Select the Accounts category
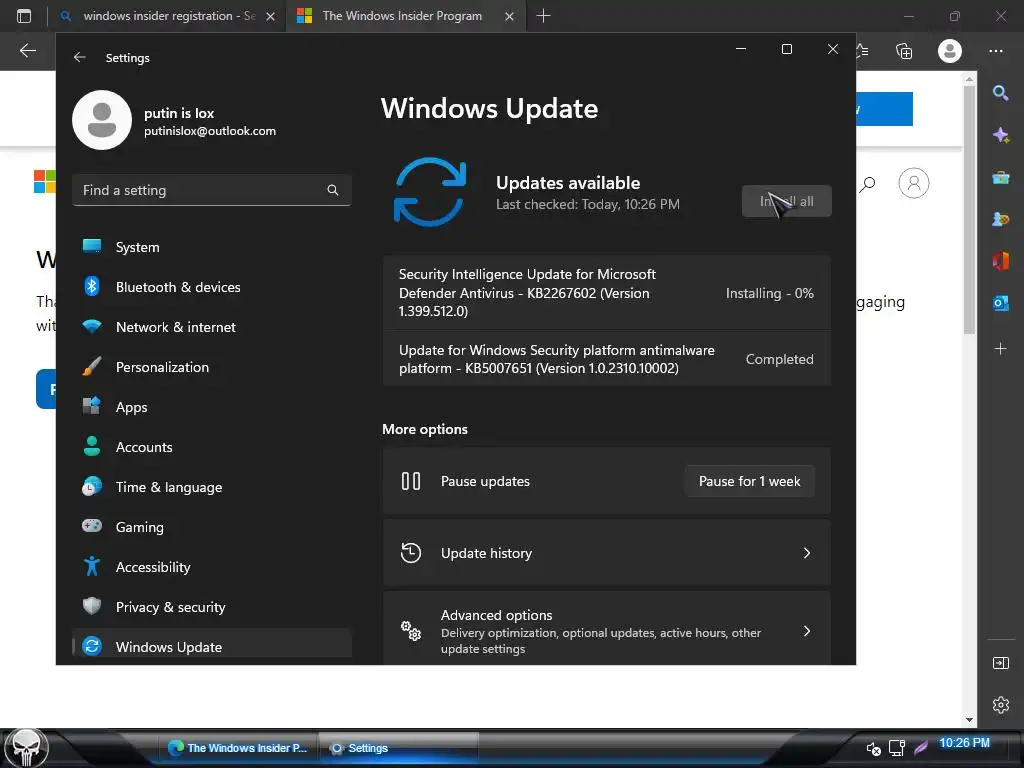1024x768 pixels. tap(212, 447)
